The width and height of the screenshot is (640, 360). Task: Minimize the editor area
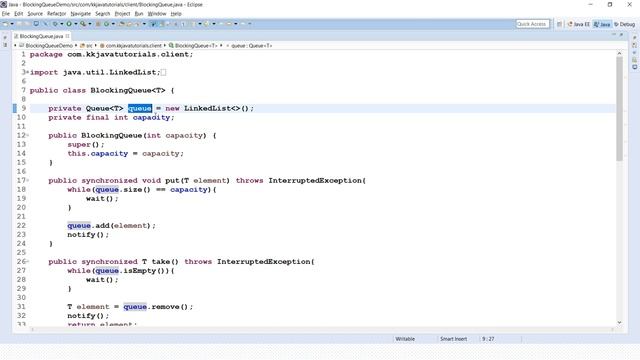click(x=614, y=35)
